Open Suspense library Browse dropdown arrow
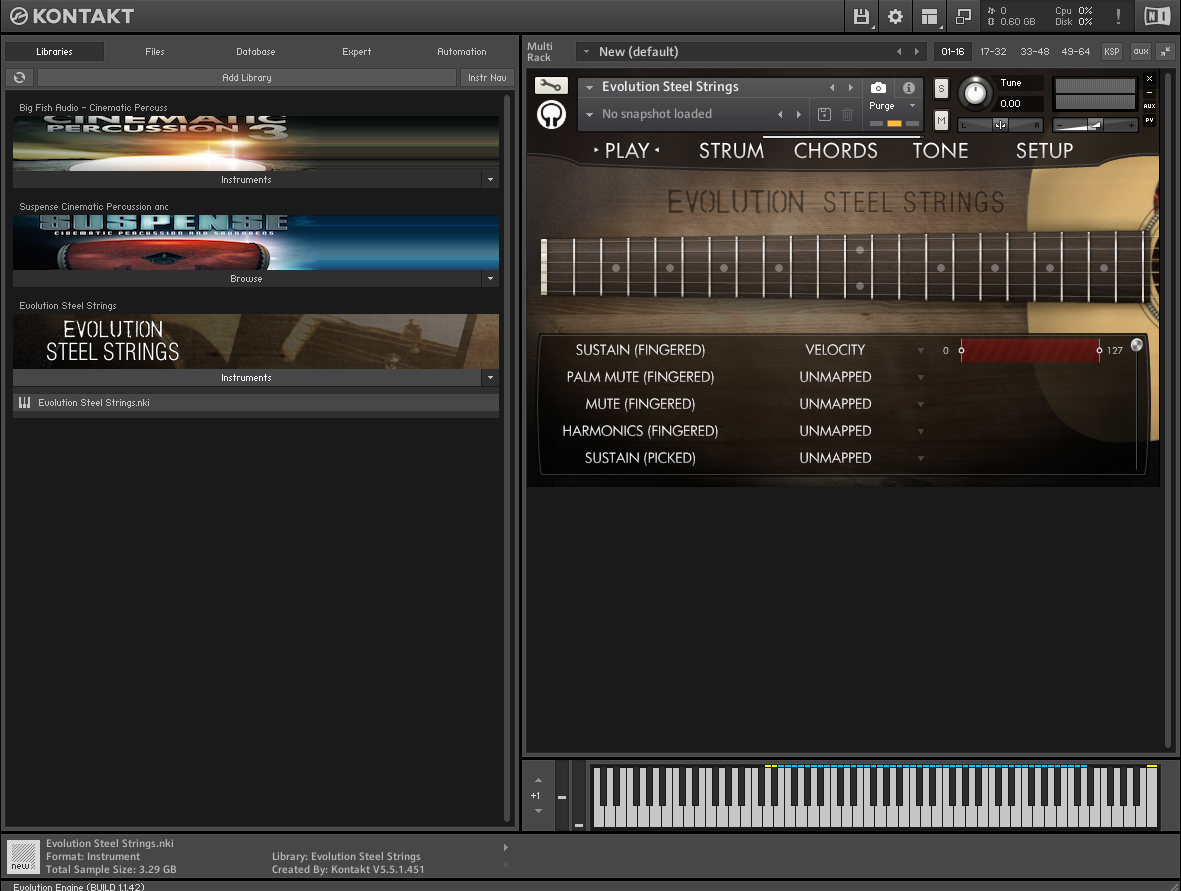Viewport: 1181px width, 891px height. [x=490, y=279]
